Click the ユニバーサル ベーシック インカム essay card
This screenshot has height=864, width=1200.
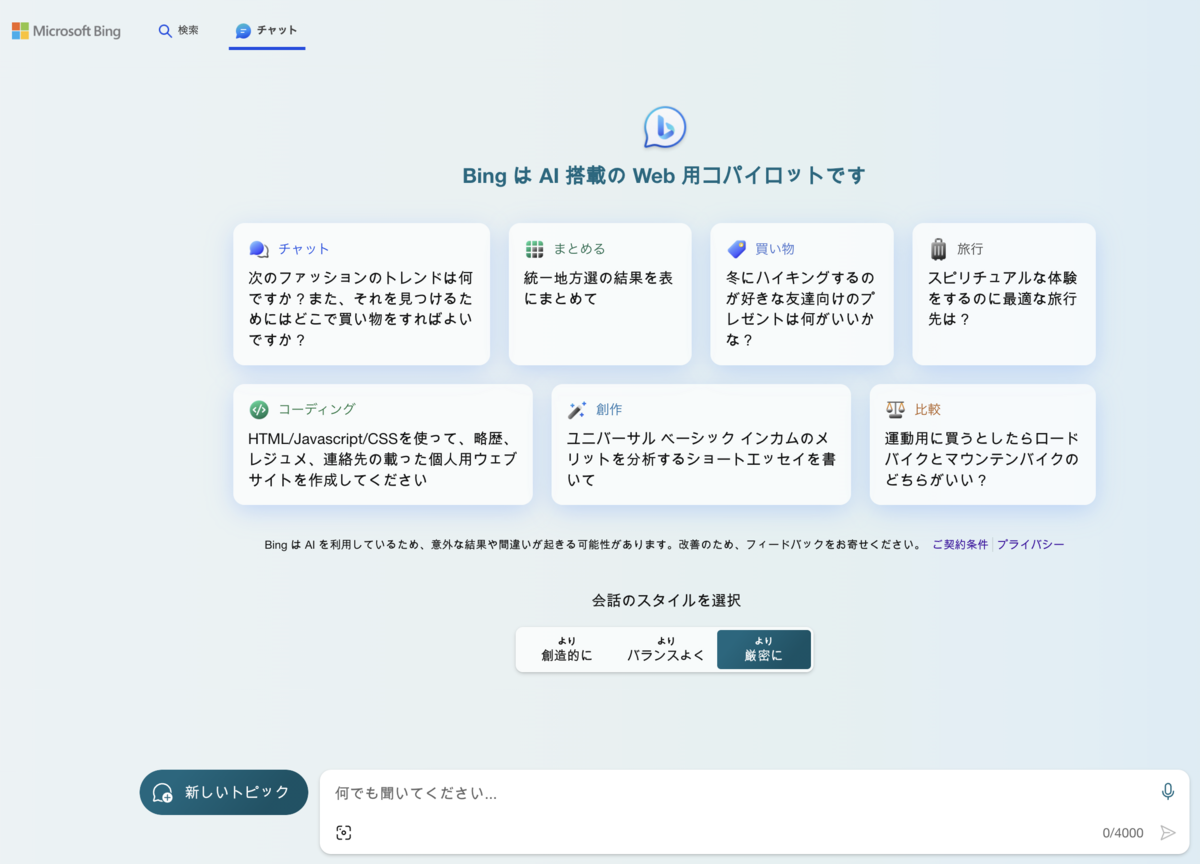point(701,445)
